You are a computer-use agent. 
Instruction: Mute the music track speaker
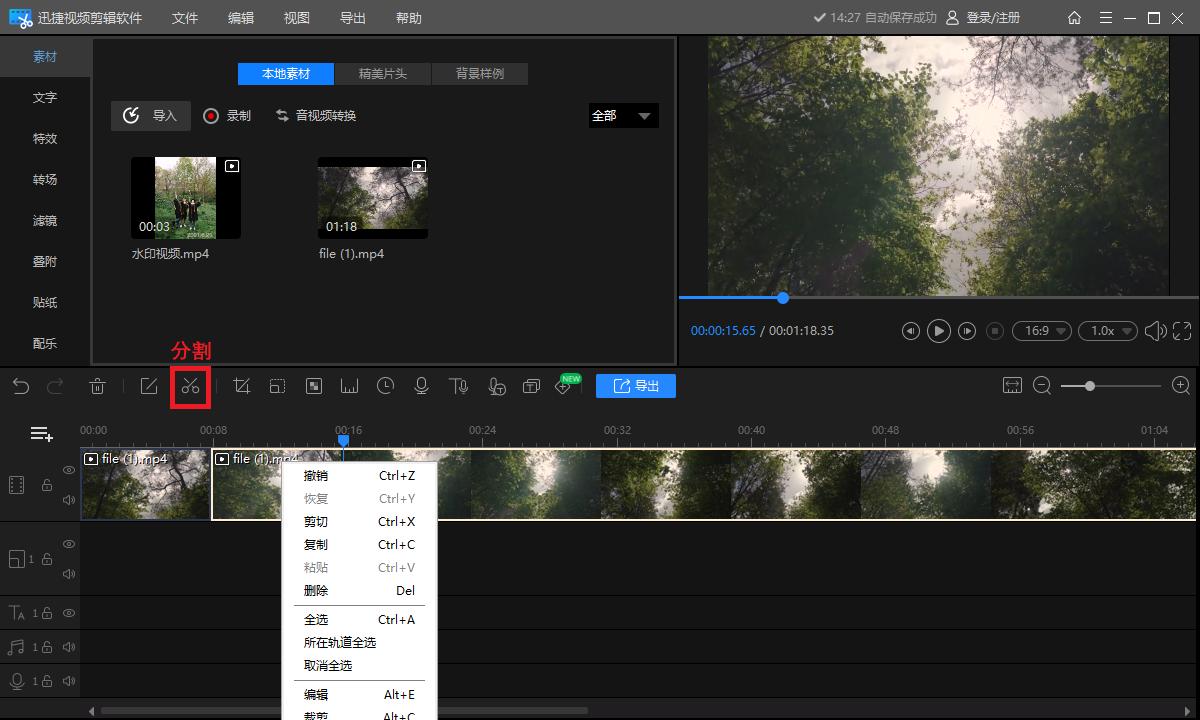69,647
